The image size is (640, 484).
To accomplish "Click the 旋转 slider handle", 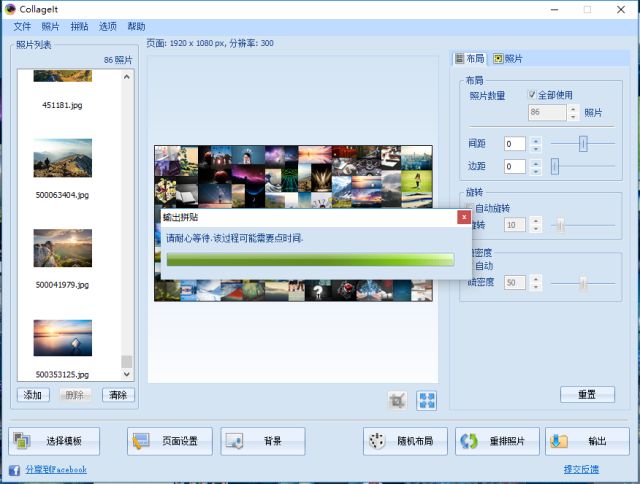I will click(560, 225).
